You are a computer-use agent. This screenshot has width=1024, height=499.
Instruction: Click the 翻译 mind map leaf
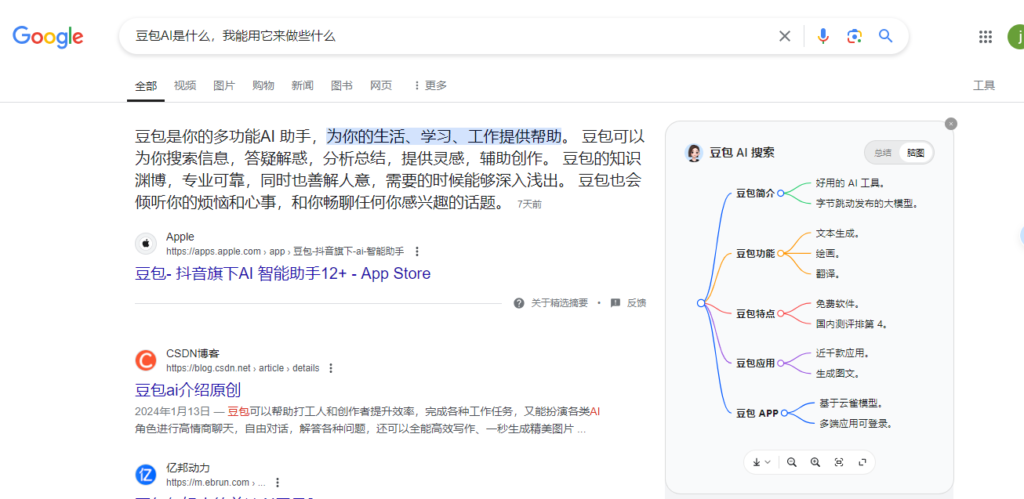[827, 274]
